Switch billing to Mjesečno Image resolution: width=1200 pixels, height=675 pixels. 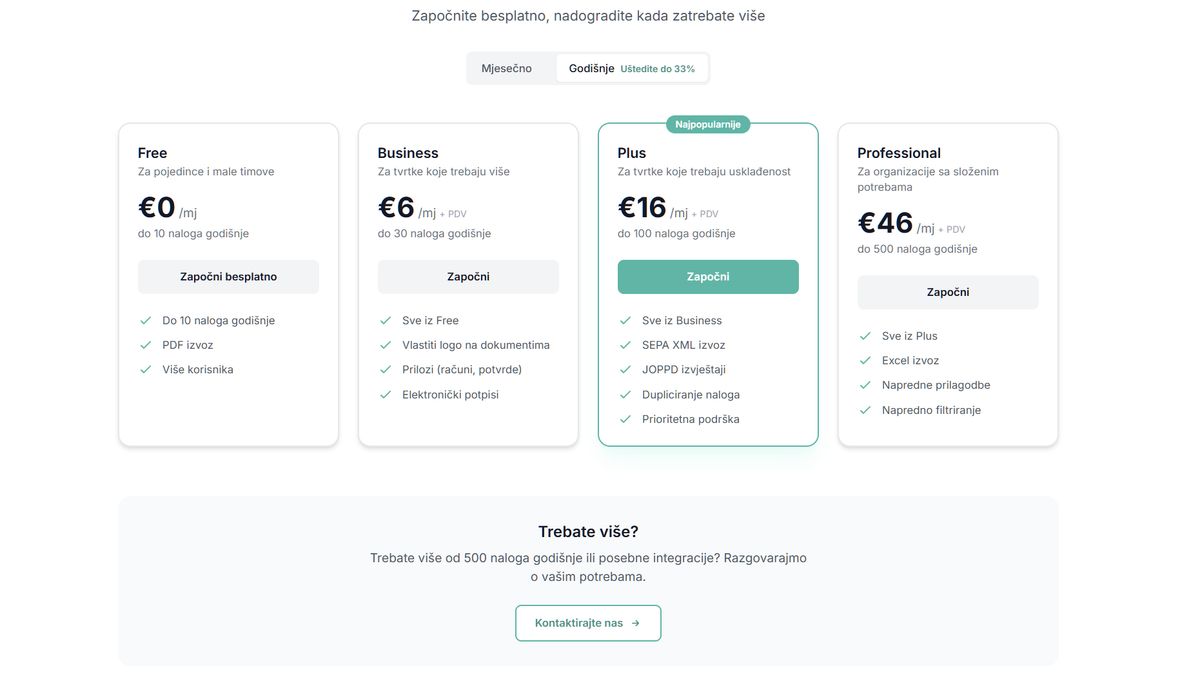[x=508, y=65]
